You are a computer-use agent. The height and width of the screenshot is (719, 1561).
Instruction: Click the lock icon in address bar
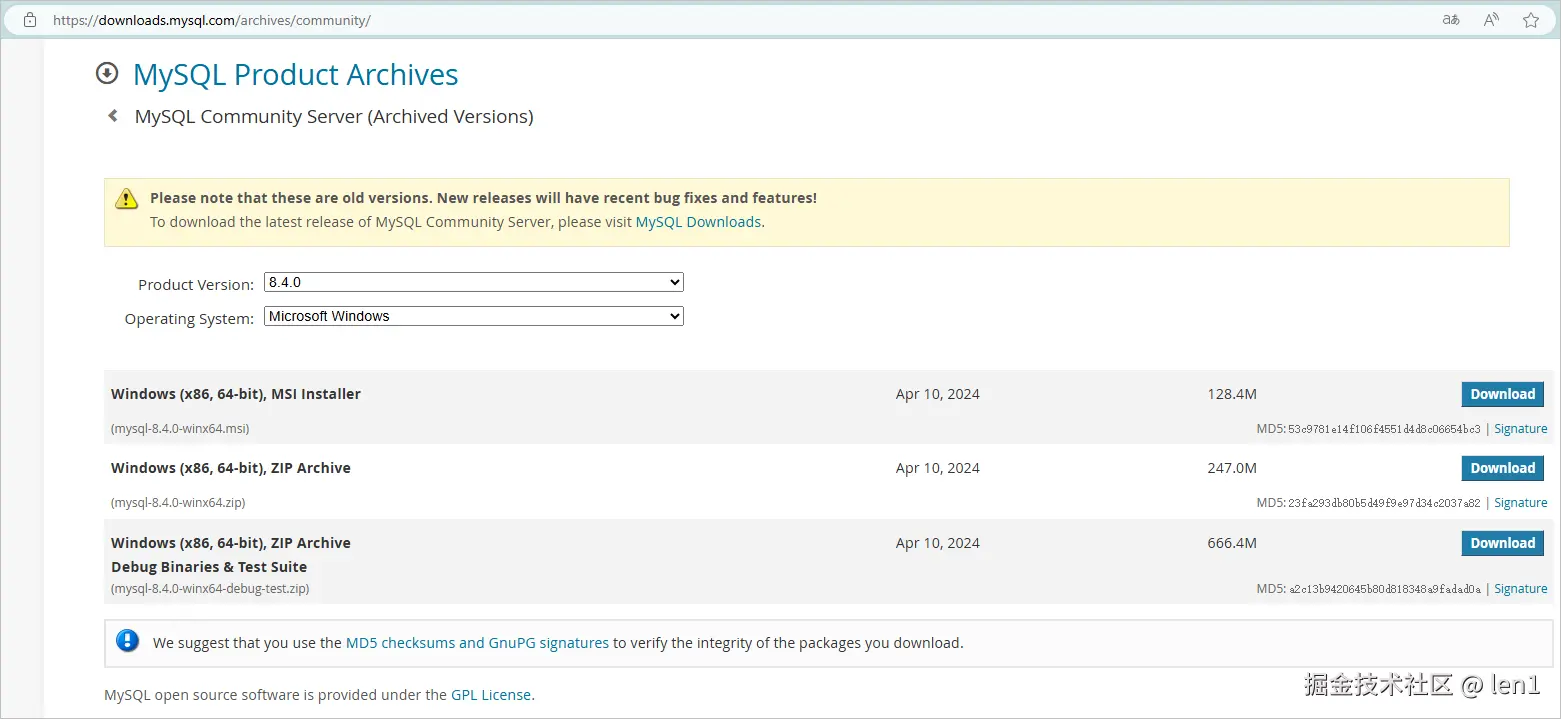click(x=30, y=19)
